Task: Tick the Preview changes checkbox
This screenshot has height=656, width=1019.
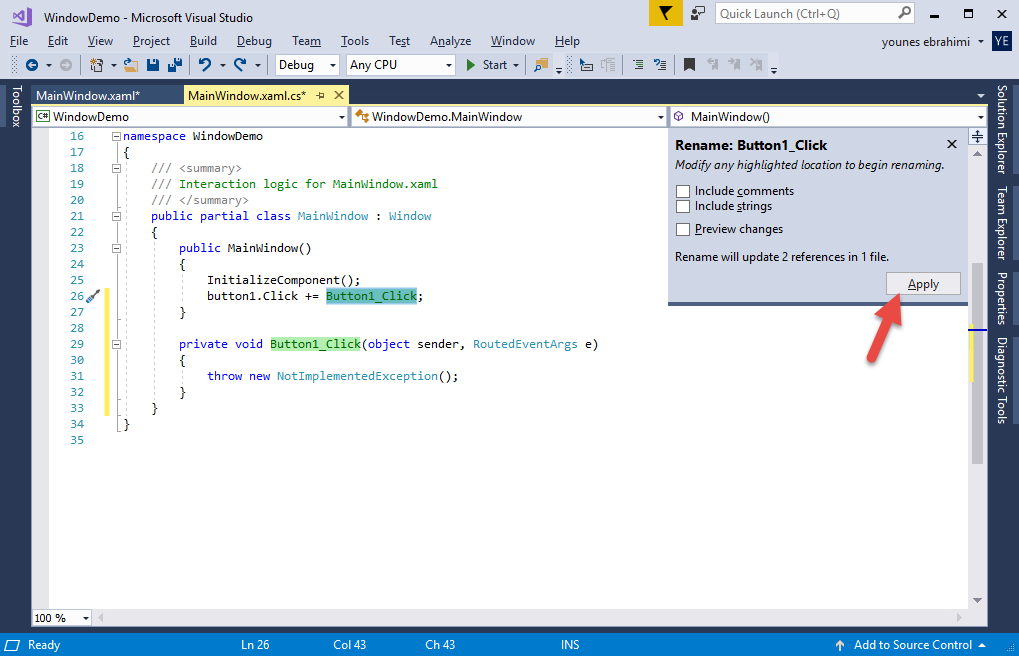Action: [x=683, y=229]
